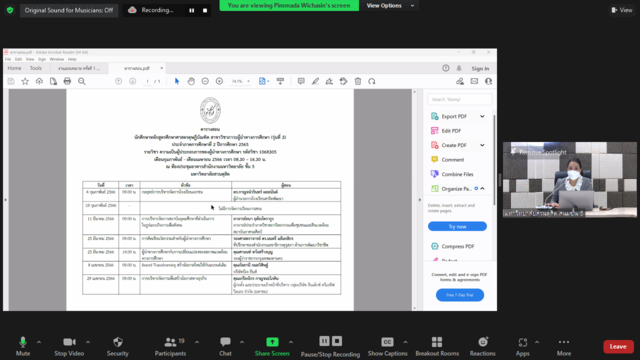
Task: Open the Security shield icon
Action: pyautogui.click(x=118, y=342)
